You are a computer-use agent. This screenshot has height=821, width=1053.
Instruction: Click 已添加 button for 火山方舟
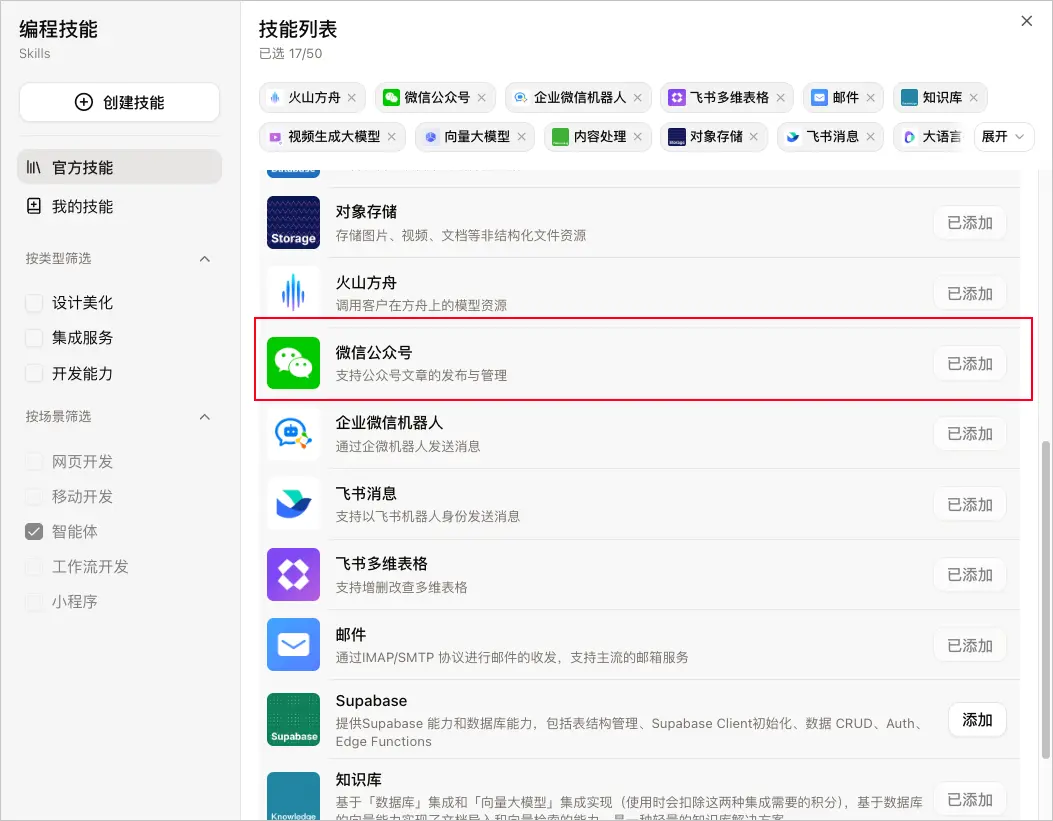tap(970, 293)
